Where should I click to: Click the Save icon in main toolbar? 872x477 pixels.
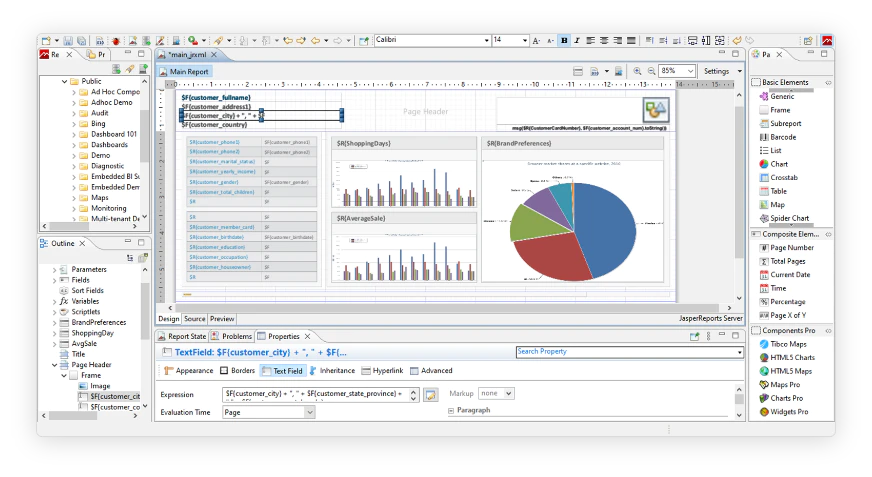(x=68, y=41)
